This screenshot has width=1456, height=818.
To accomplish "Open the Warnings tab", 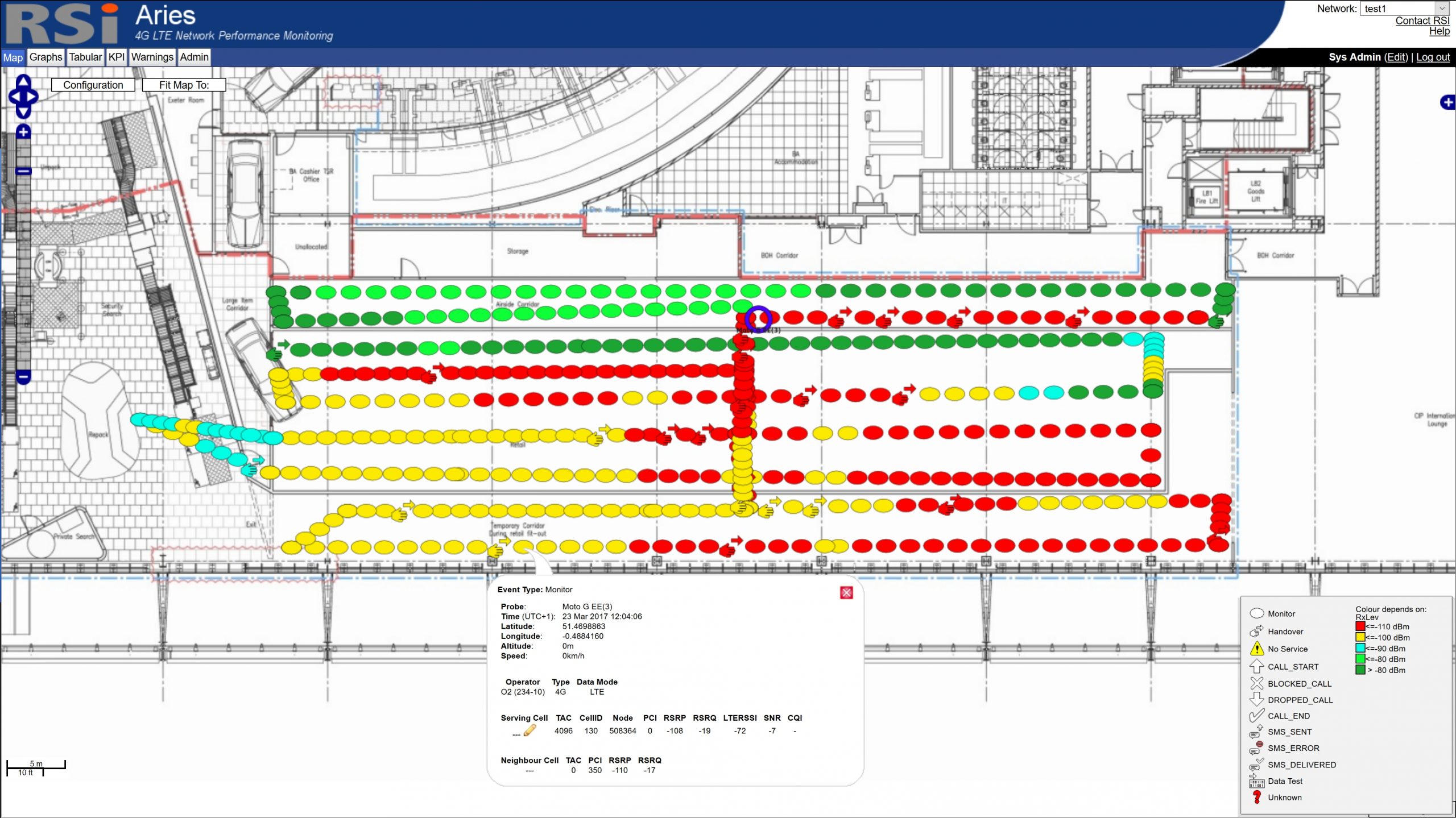I will [152, 57].
